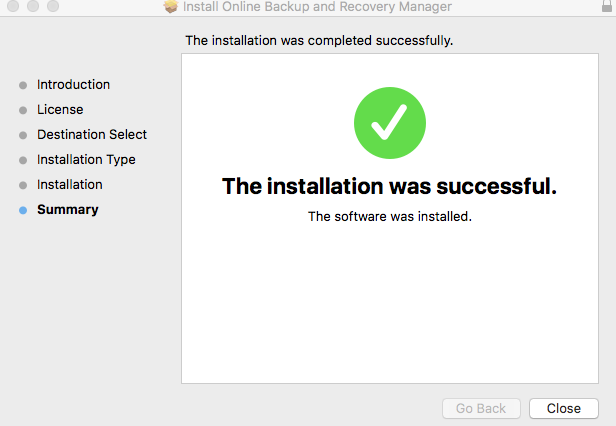Select the highlighted Summary step

click(68, 210)
